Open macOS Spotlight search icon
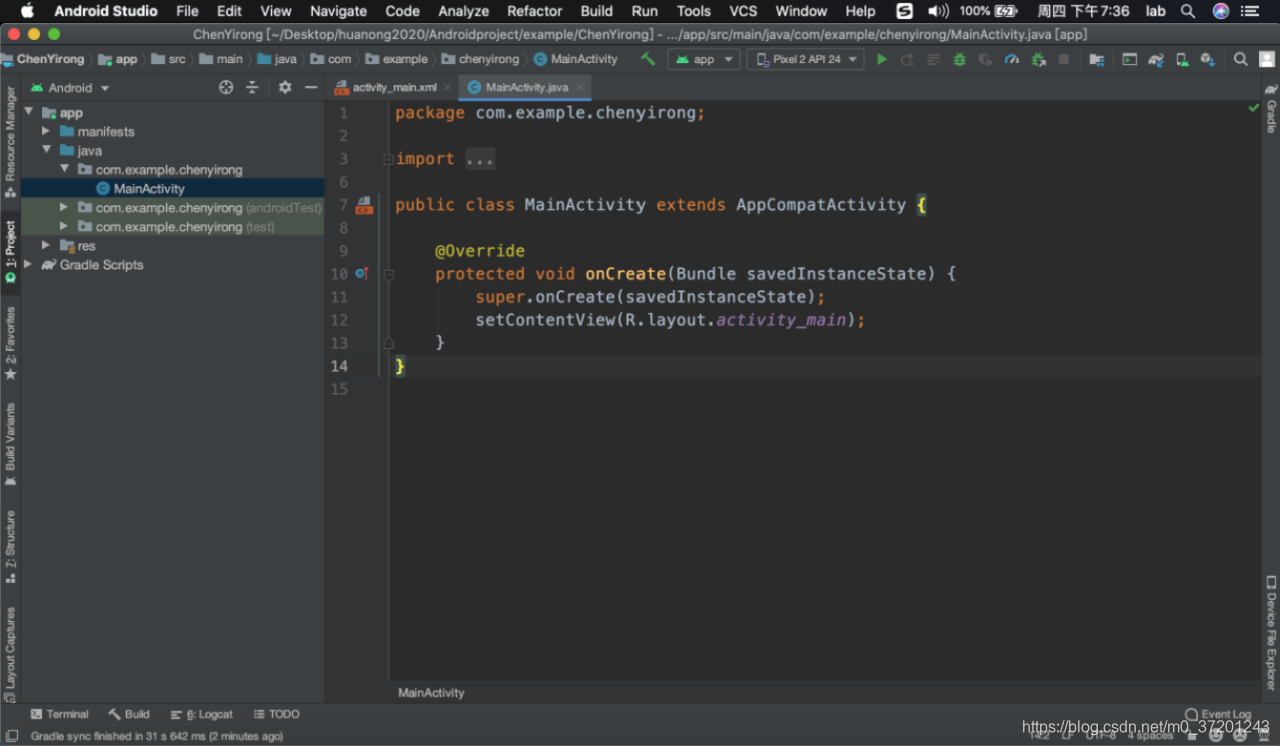 coord(1188,11)
